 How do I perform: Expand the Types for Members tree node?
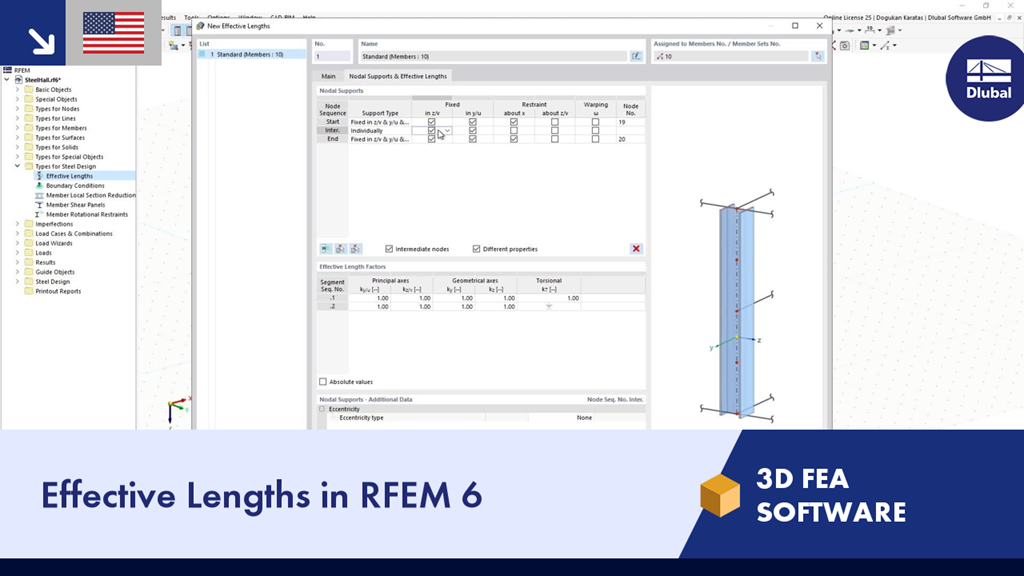tap(18, 128)
